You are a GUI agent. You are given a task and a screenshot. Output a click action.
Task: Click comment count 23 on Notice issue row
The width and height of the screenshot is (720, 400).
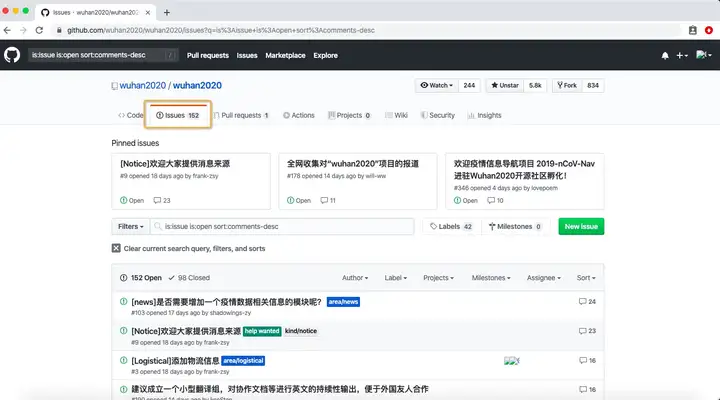click(587, 331)
